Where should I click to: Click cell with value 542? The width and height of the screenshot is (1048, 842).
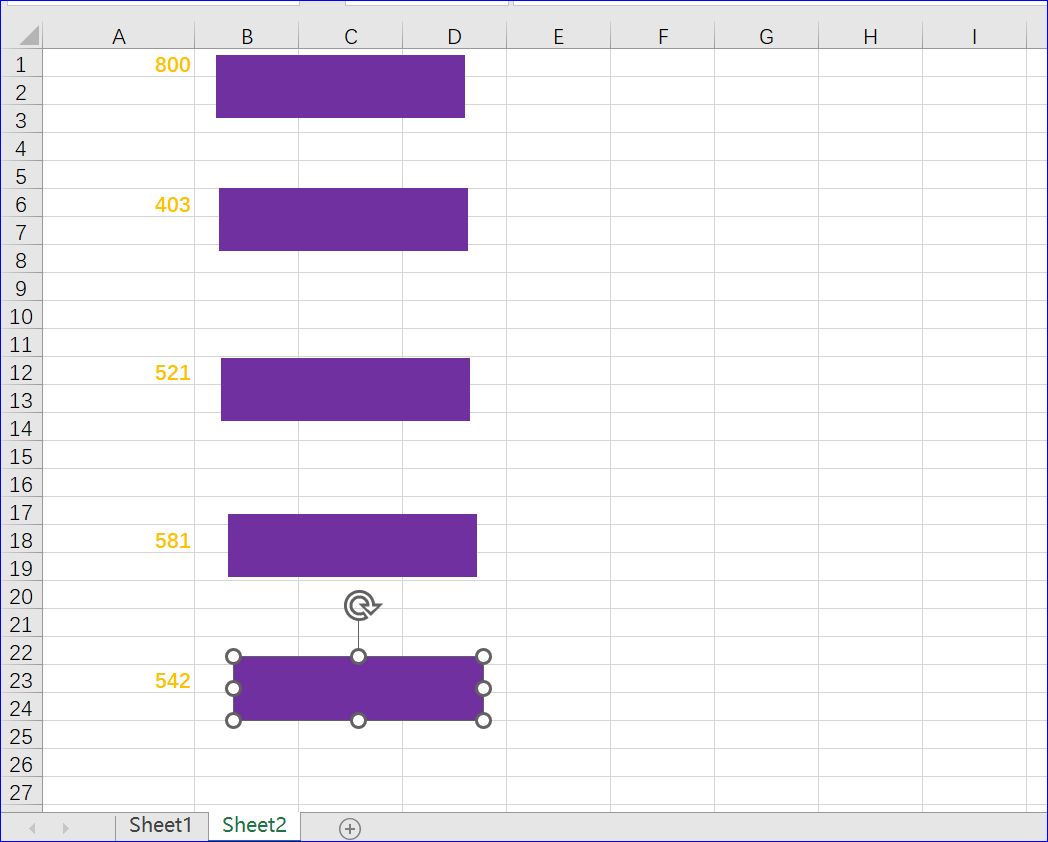[x=118, y=679]
